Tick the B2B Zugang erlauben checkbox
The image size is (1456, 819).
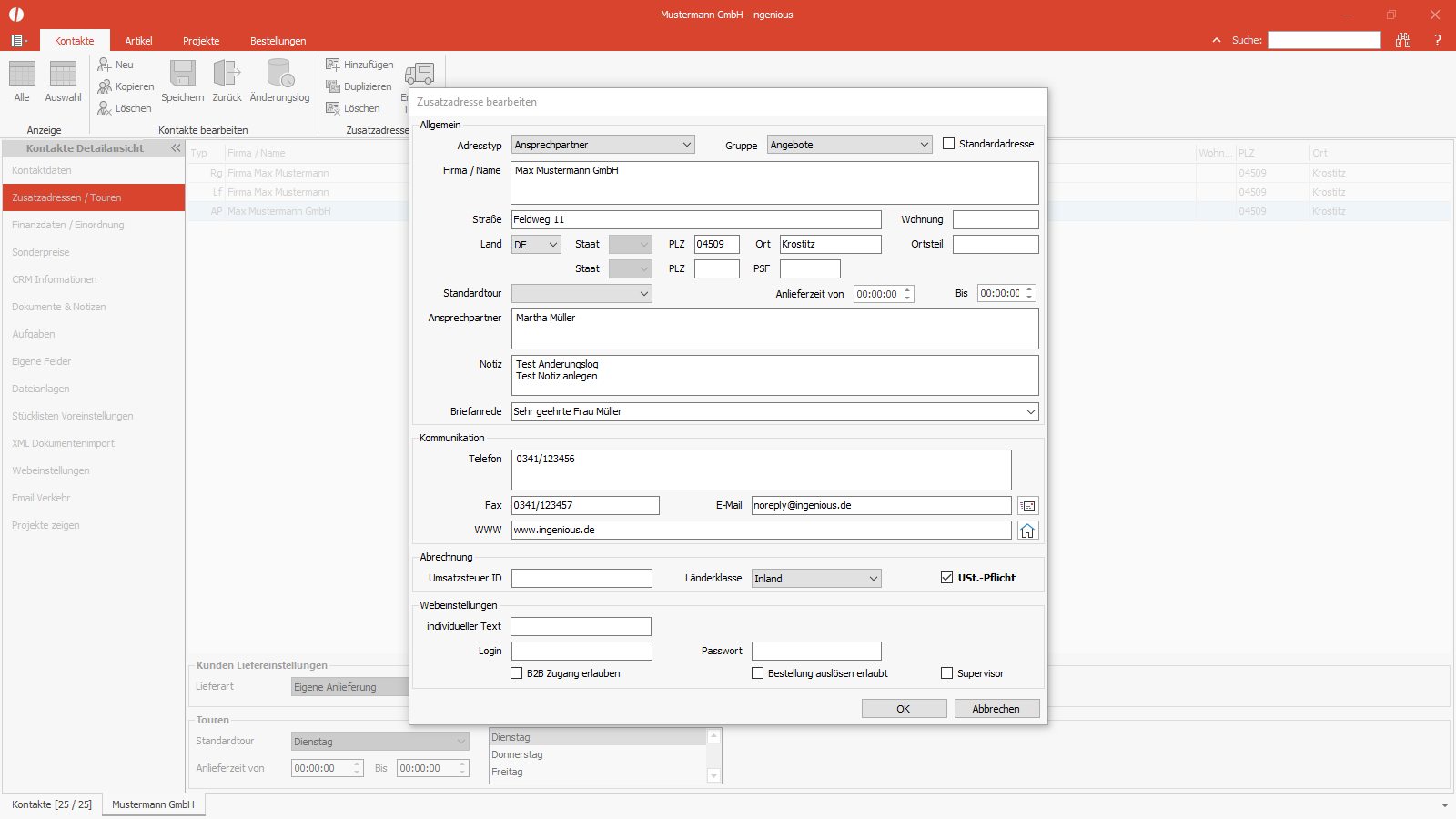tap(517, 673)
